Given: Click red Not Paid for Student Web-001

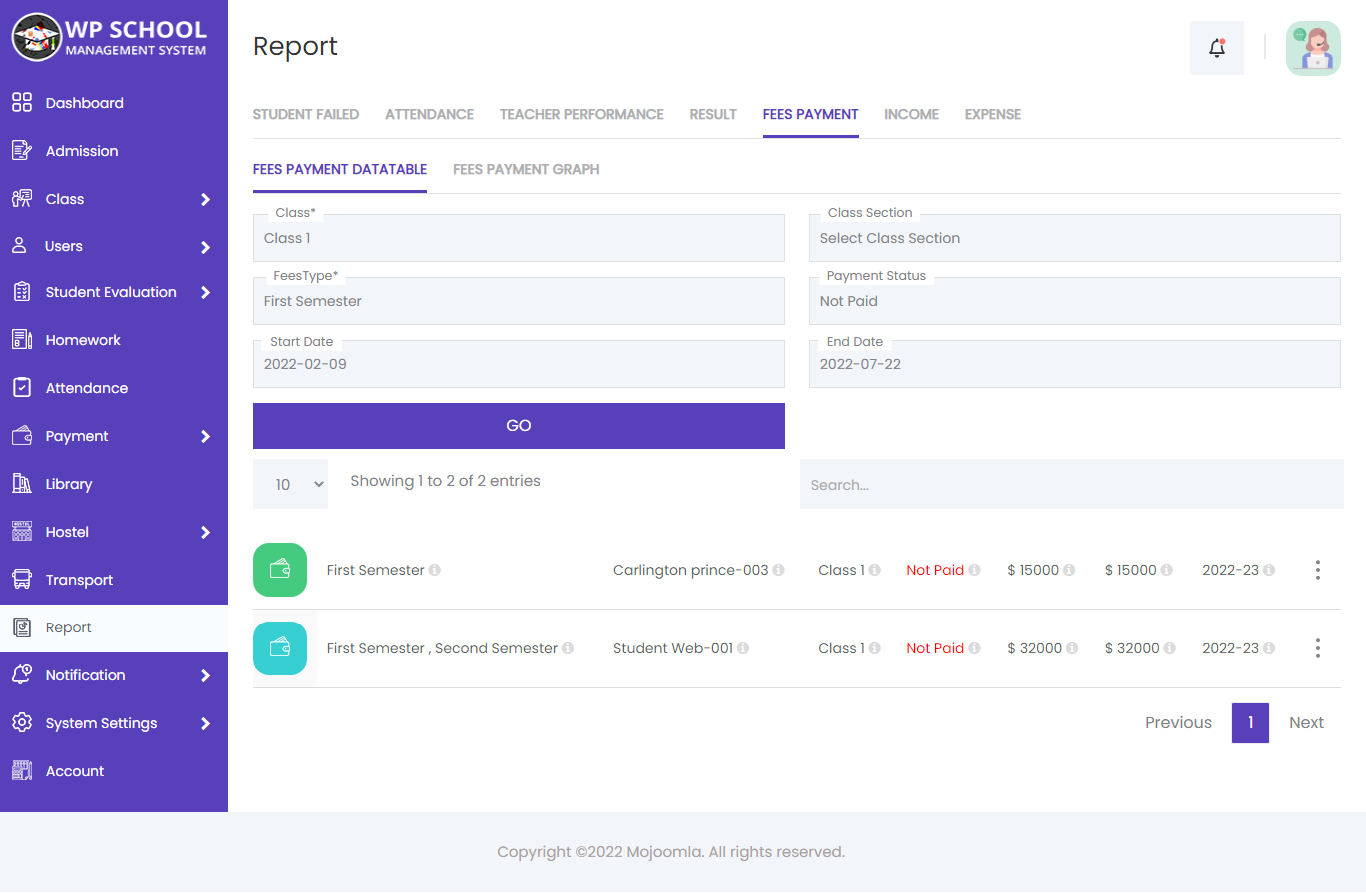Looking at the screenshot, I should point(935,648).
